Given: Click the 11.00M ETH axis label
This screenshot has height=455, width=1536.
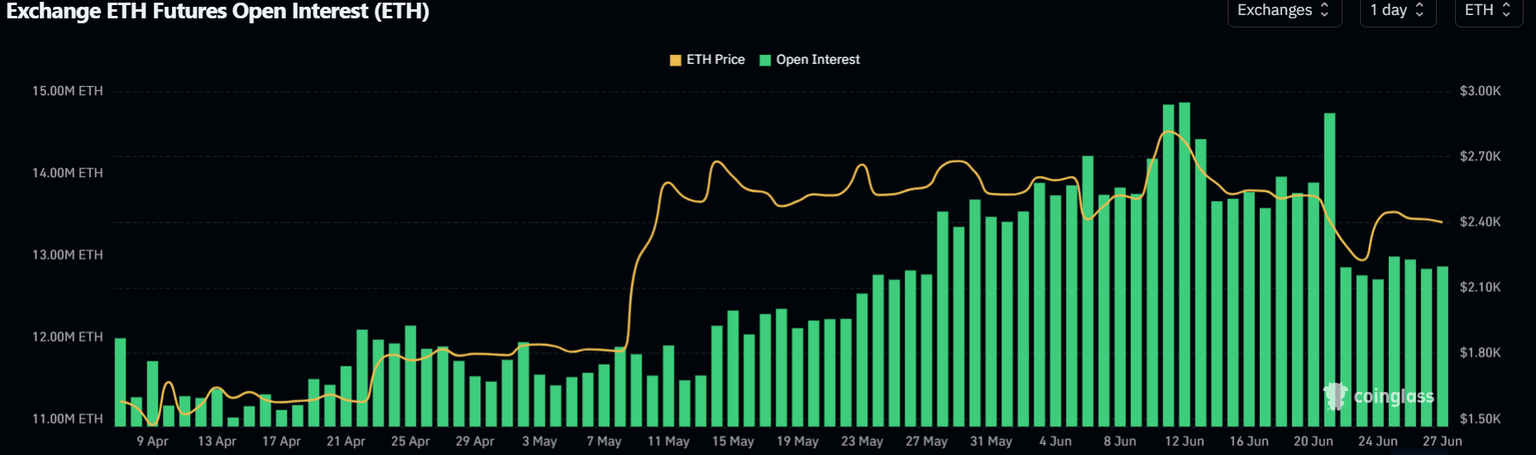Looking at the screenshot, I should tap(69, 418).
